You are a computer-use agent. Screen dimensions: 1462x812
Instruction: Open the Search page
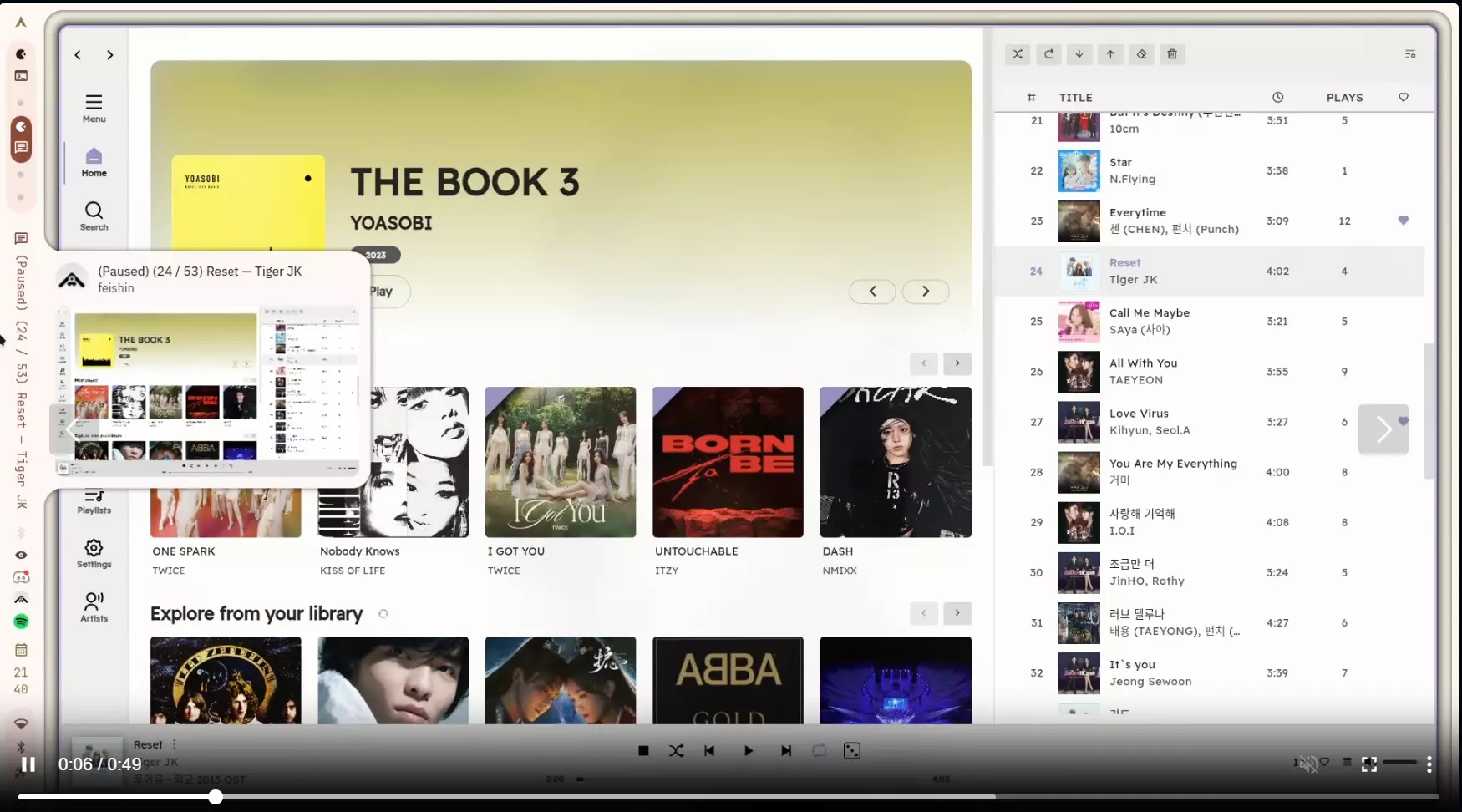[94, 216]
